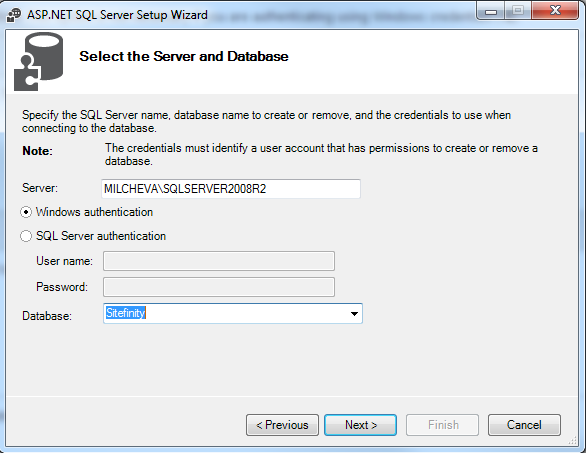Click the Password field
Viewport: 586px width, 453px height.
pos(219,287)
